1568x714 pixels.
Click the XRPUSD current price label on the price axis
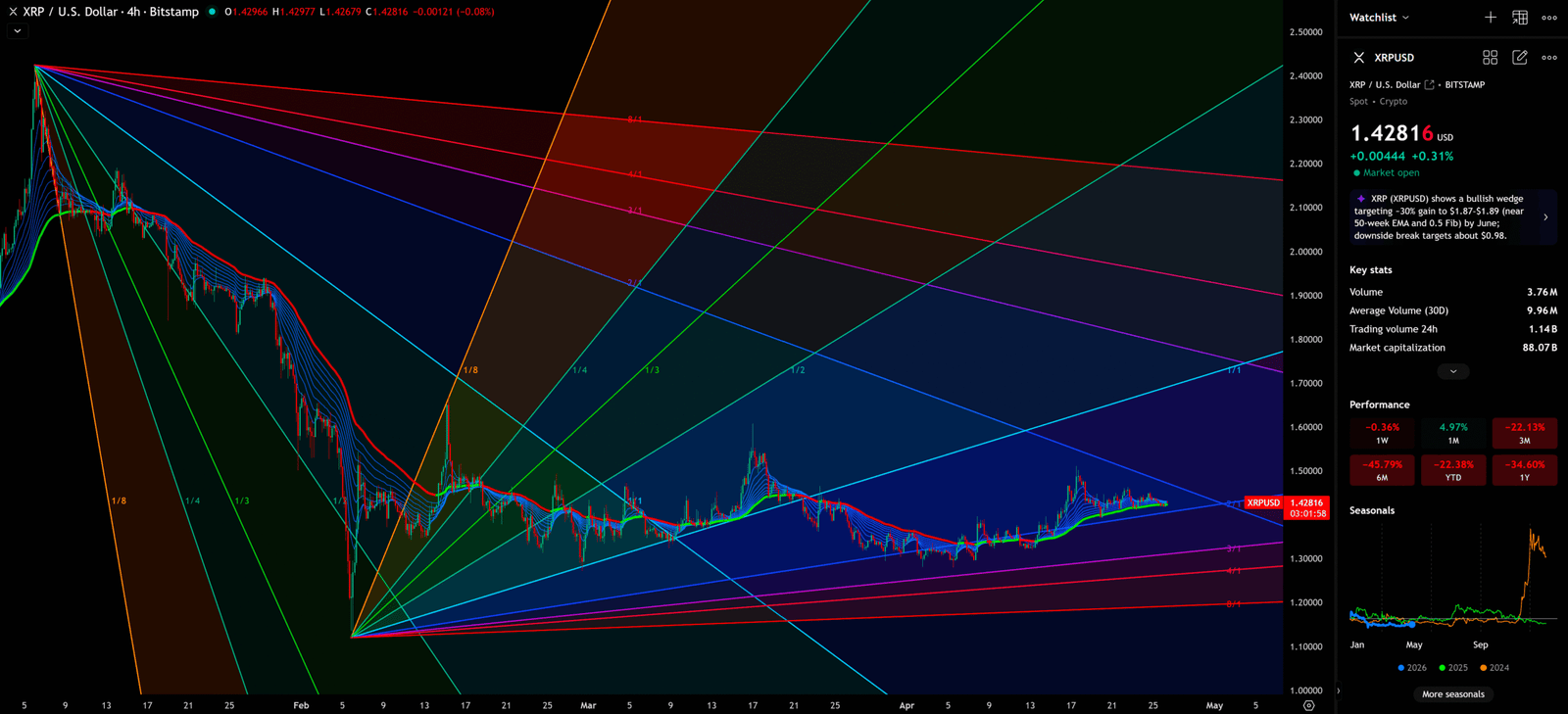[x=1286, y=507]
